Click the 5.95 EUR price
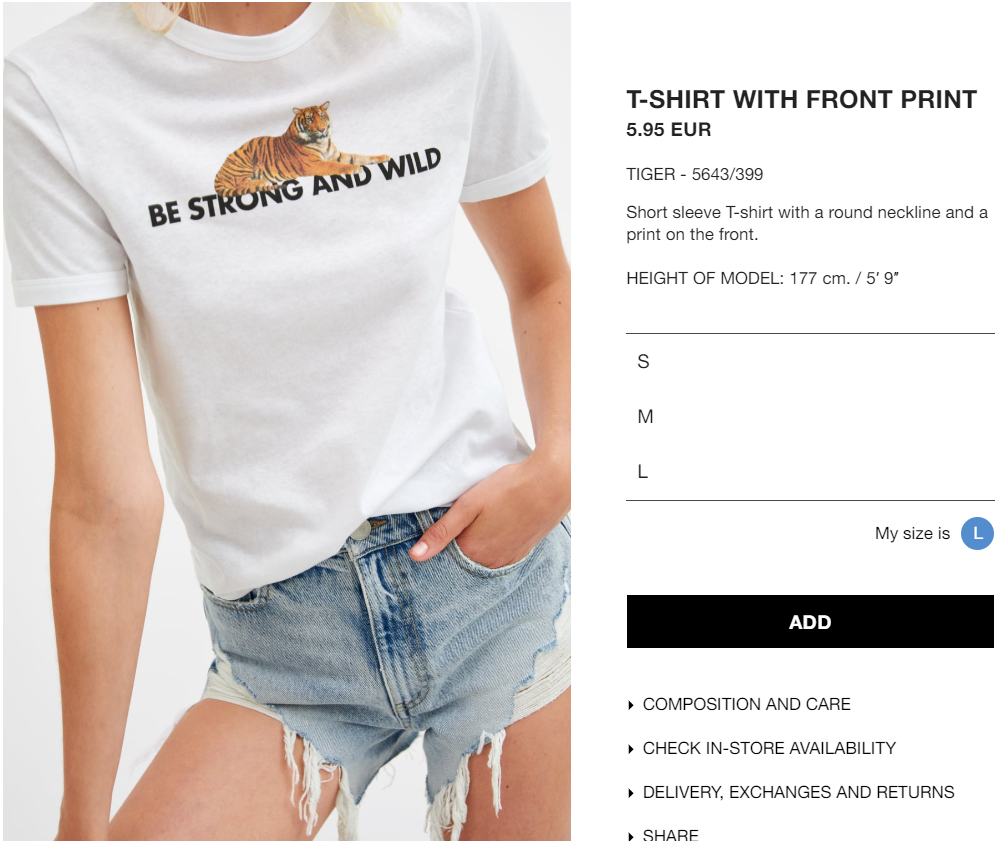Screen dimensions: 1001x841 (668, 130)
